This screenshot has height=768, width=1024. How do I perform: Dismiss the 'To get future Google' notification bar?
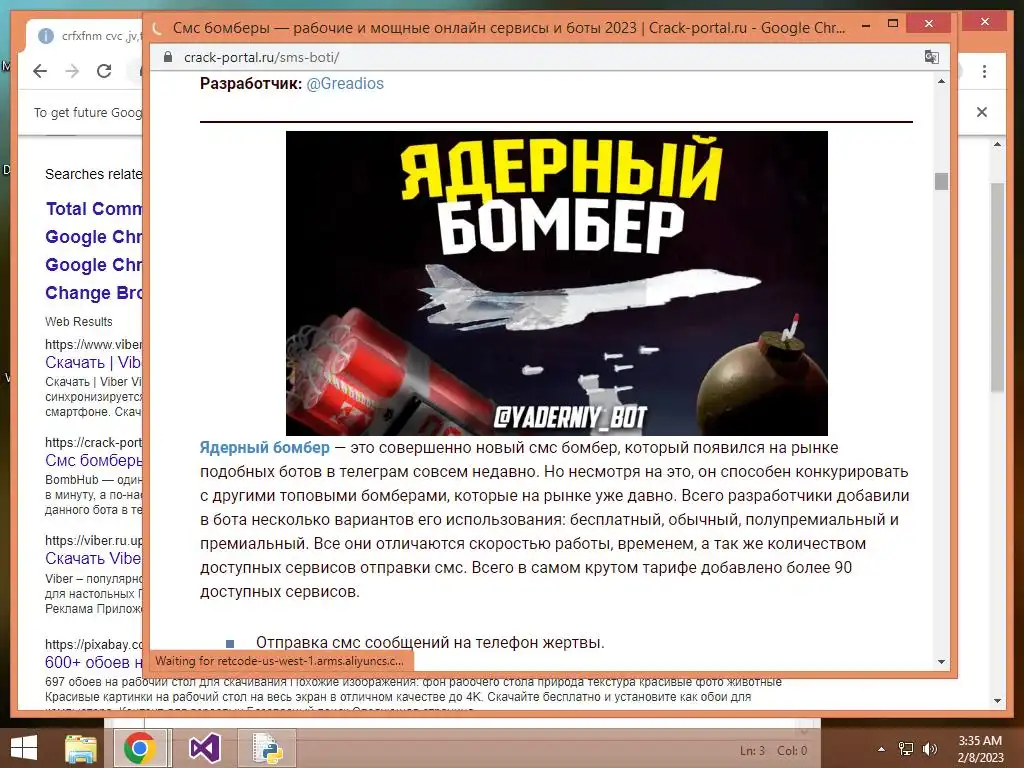[x=982, y=112]
